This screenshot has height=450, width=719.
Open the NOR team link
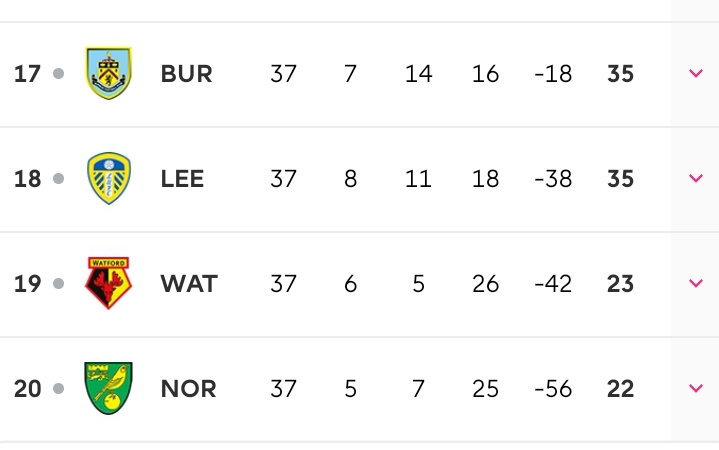tap(188, 389)
